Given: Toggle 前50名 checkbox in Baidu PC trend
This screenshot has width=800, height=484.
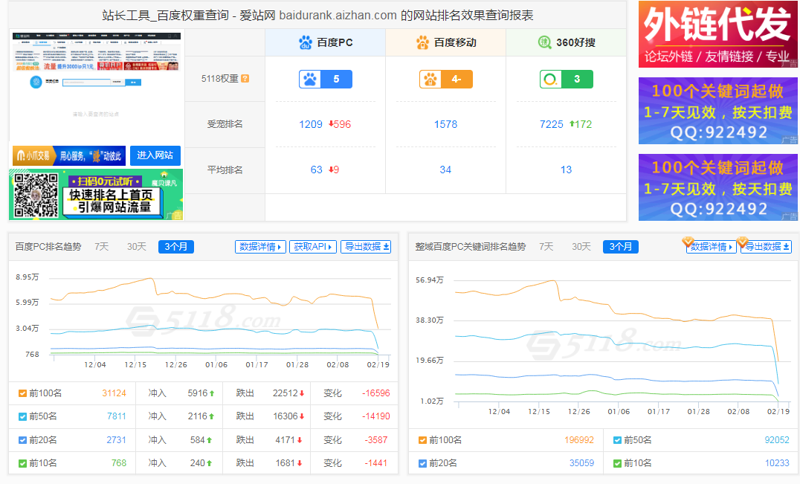Looking at the screenshot, I should pyautogui.click(x=22, y=417).
